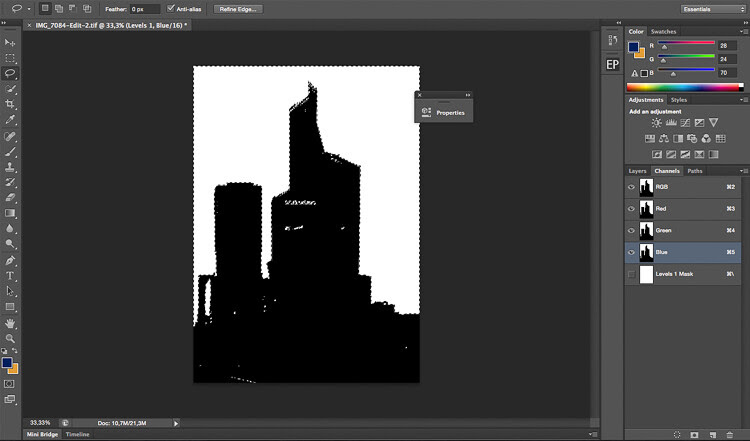The image size is (750, 441).
Task: Load channel as selection
Action: (x=676, y=435)
